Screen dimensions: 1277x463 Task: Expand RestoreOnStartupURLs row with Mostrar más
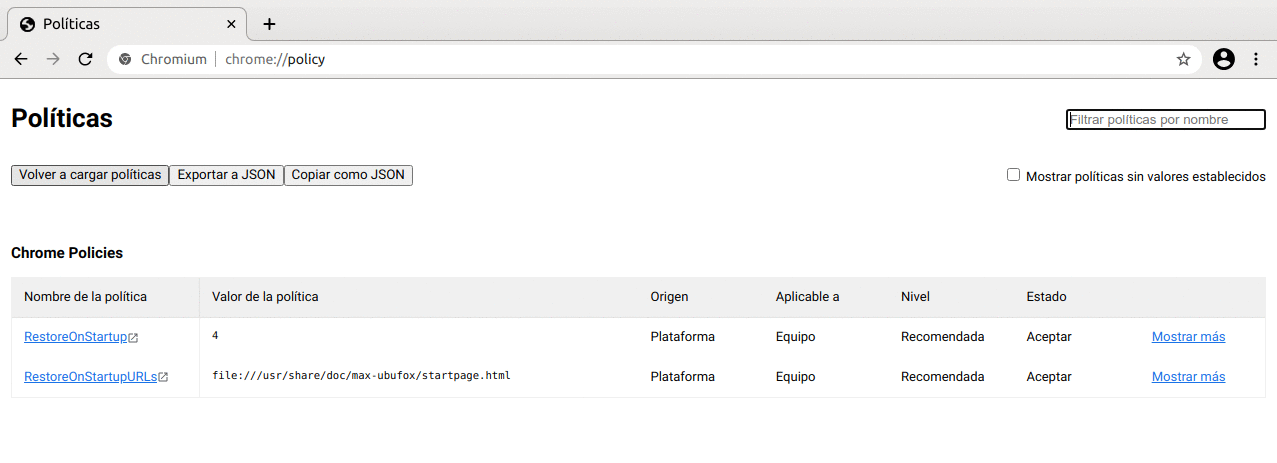(x=1188, y=377)
